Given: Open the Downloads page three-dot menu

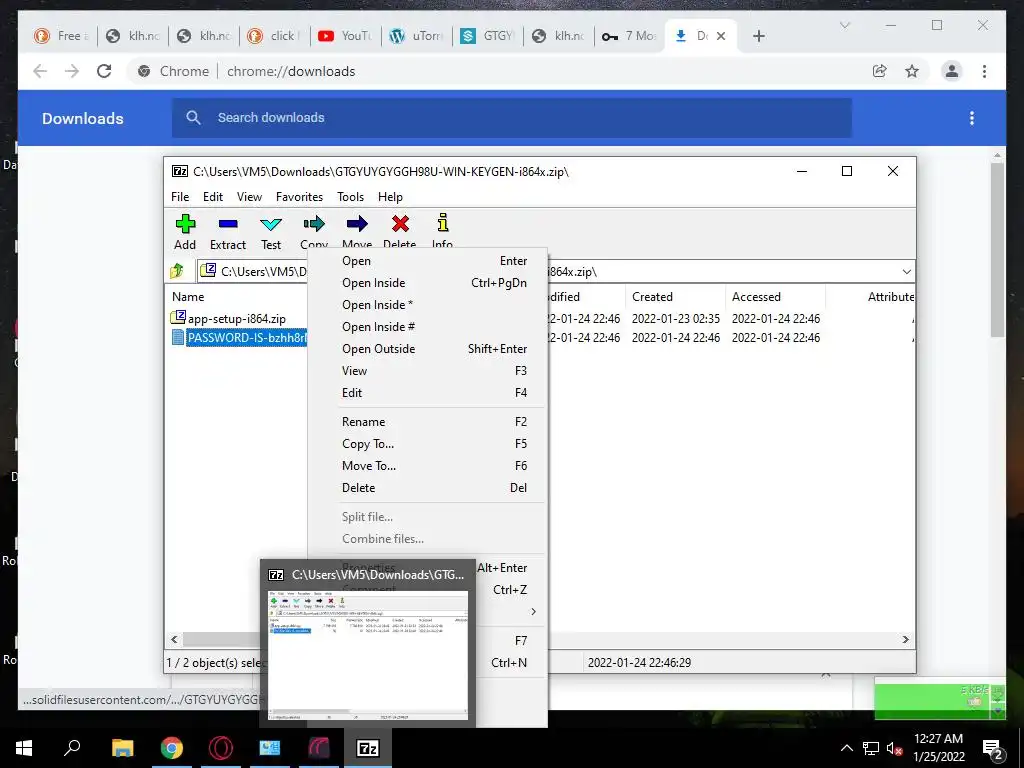Looking at the screenshot, I should (x=972, y=118).
